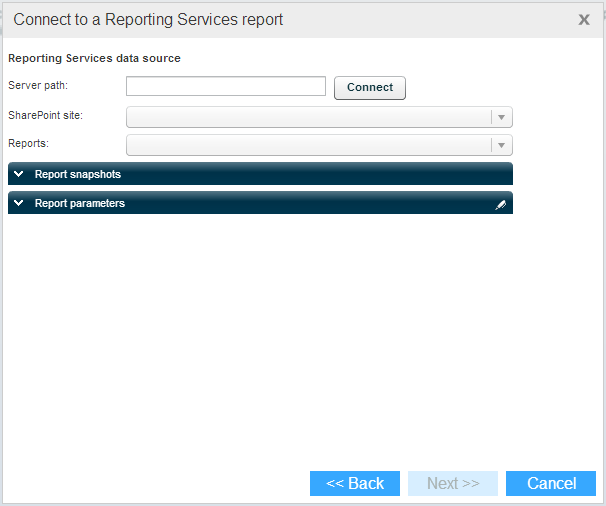This screenshot has height=506, width=606.
Task: Close the dialog with the X icon
Action: 584,19
